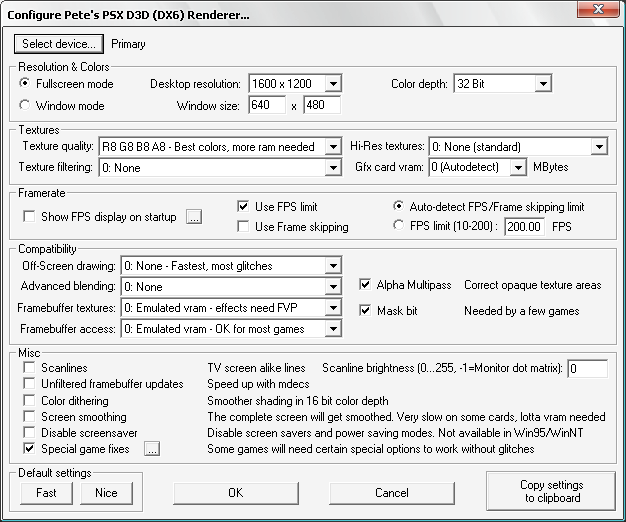Viewport: 626px width, 522px height.
Task: Open Special game fixes ellipsis button
Action: point(152,449)
